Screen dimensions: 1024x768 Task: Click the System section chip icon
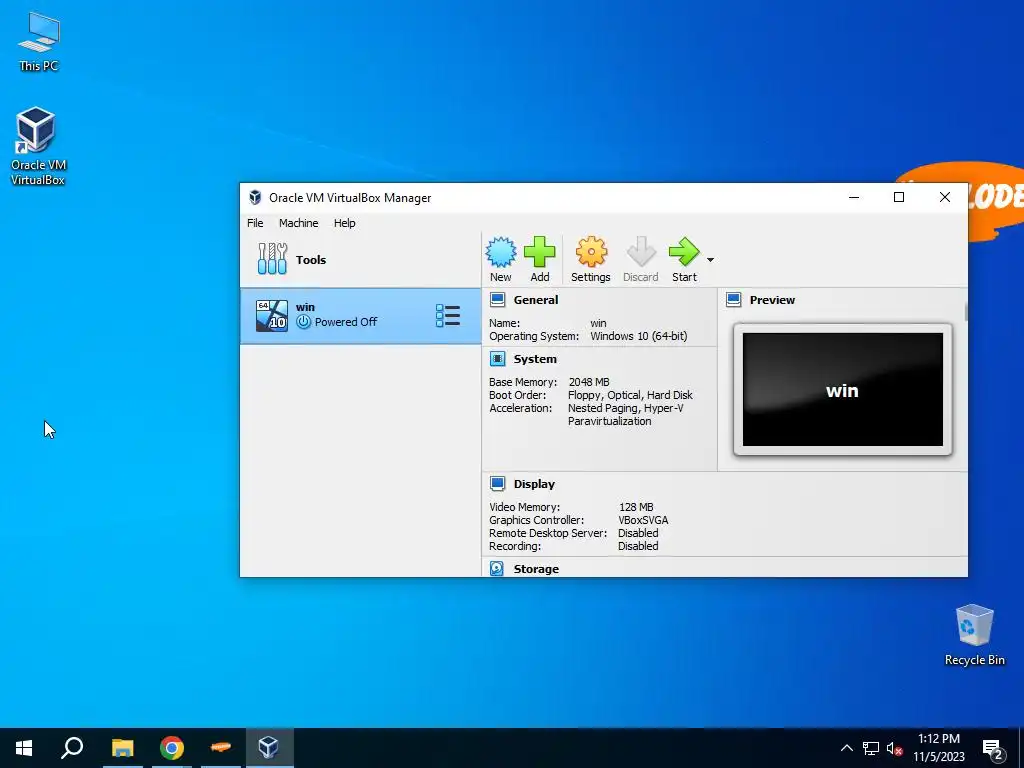(x=498, y=359)
